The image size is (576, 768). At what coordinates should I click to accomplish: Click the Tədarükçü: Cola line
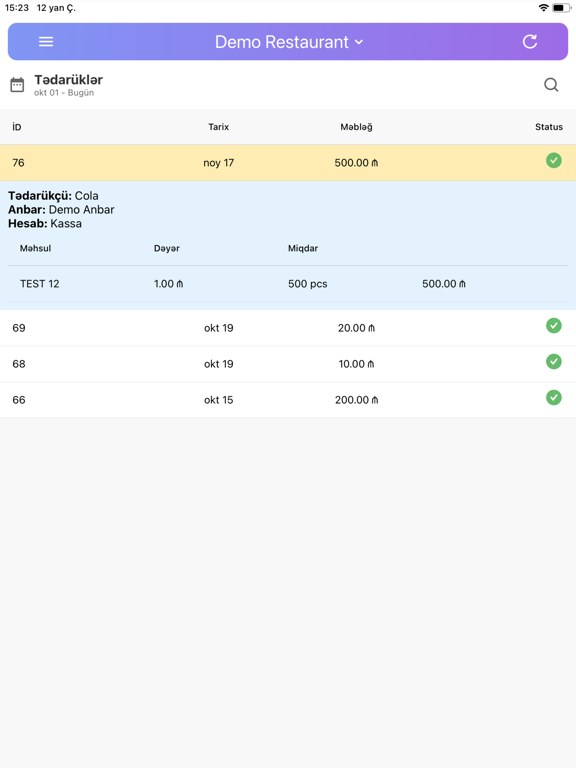(x=53, y=195)
